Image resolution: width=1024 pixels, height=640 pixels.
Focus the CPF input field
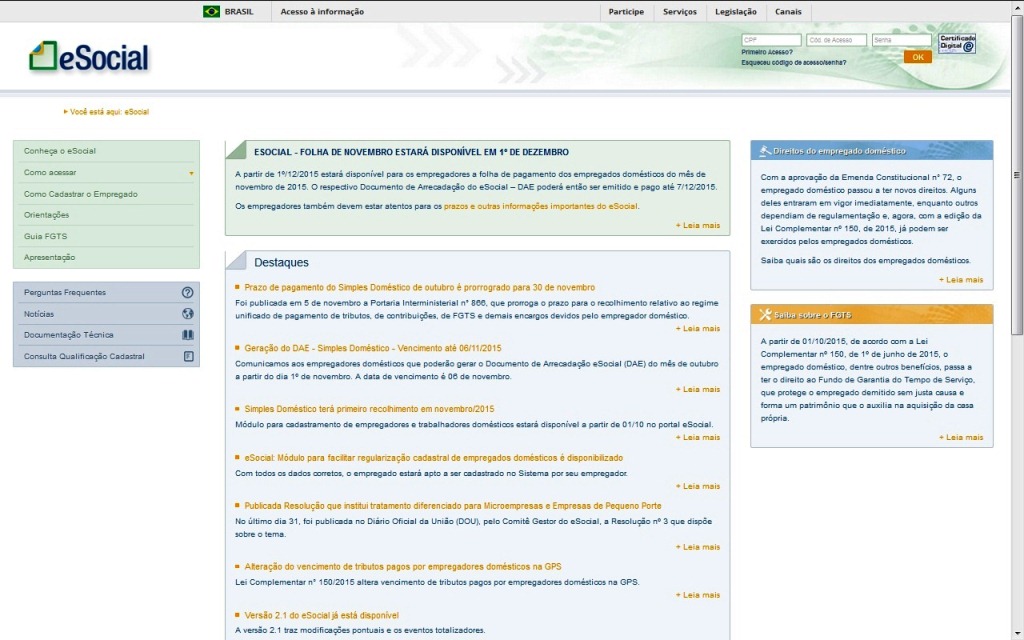pos(771,40)
